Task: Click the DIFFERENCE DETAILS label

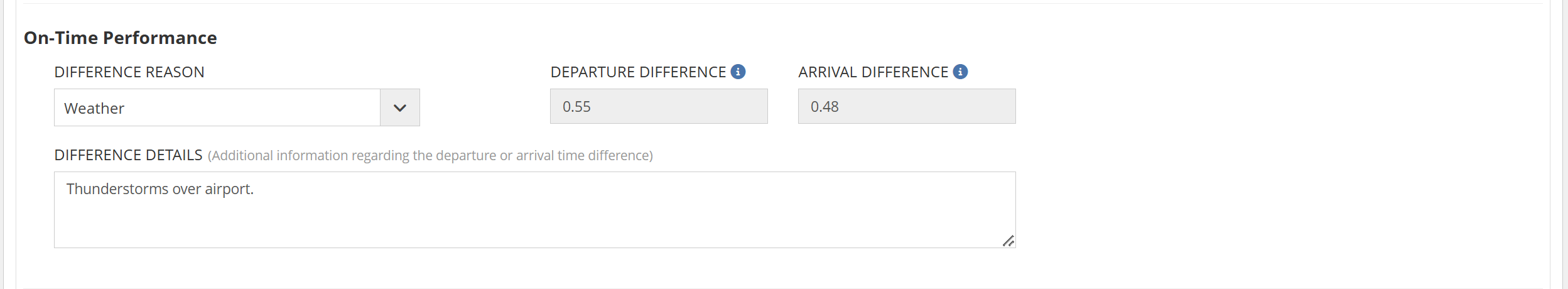Action: tap(128, 155)
